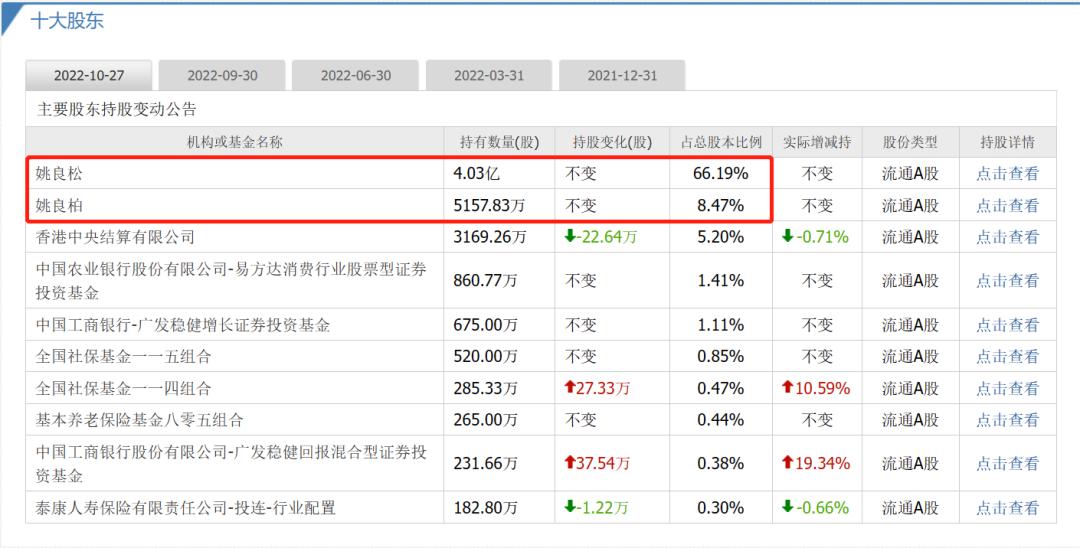Screen dimensions: 1080x548
Task: Click the 5157.83万 holding value
Action: (489, 205)
